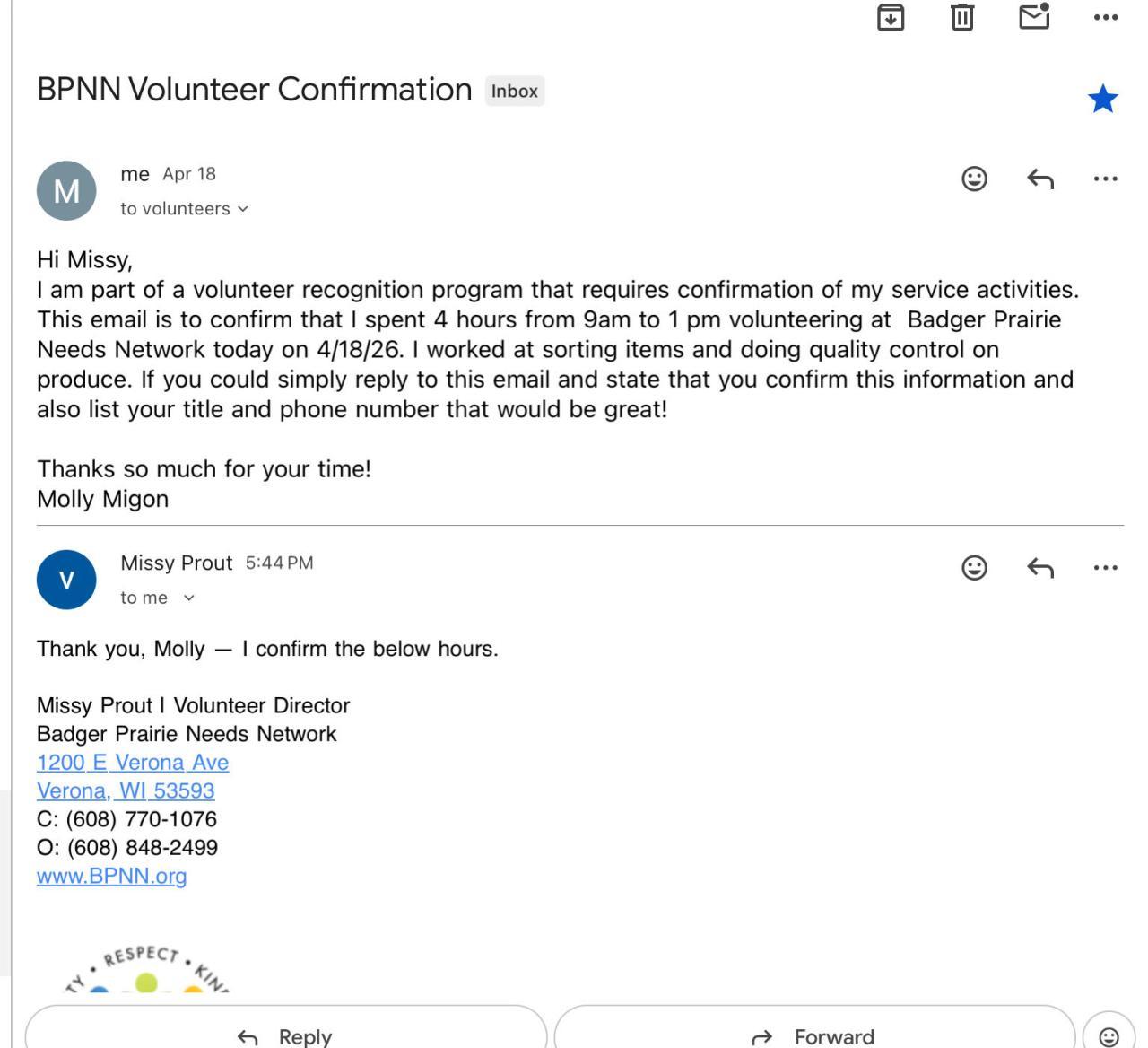Unstar the BPNN Volunteer Confirmation email

1103,99
